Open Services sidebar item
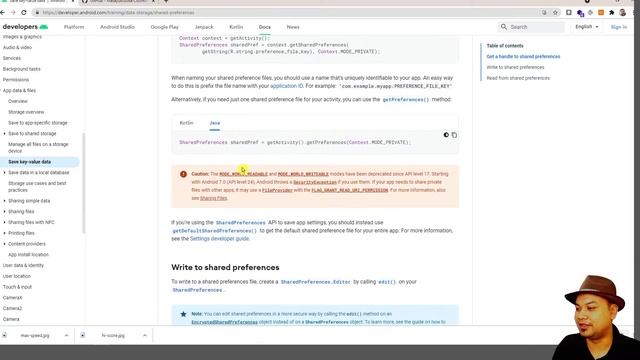 pos(12,58)
